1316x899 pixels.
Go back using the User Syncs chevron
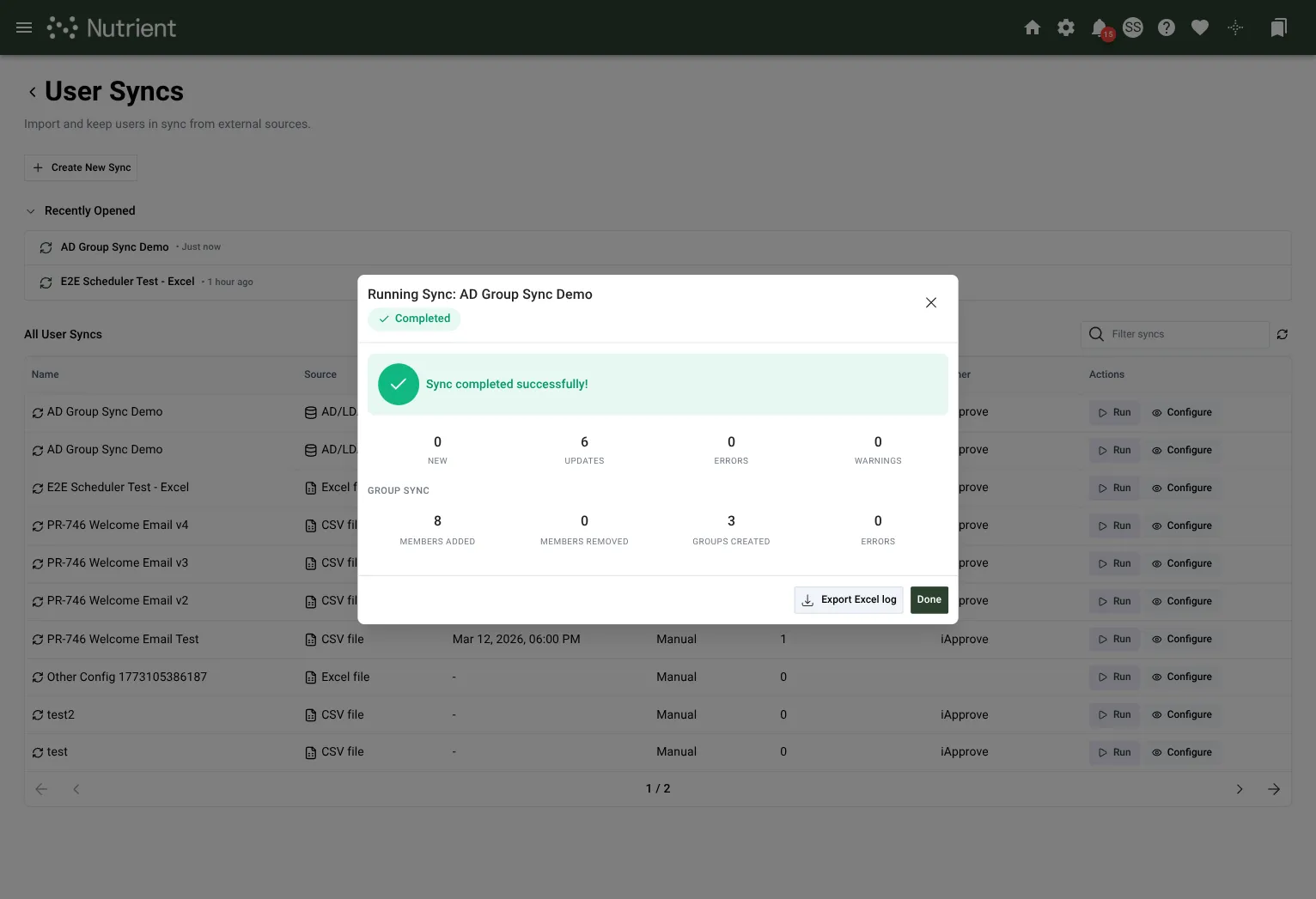point(33,92)
